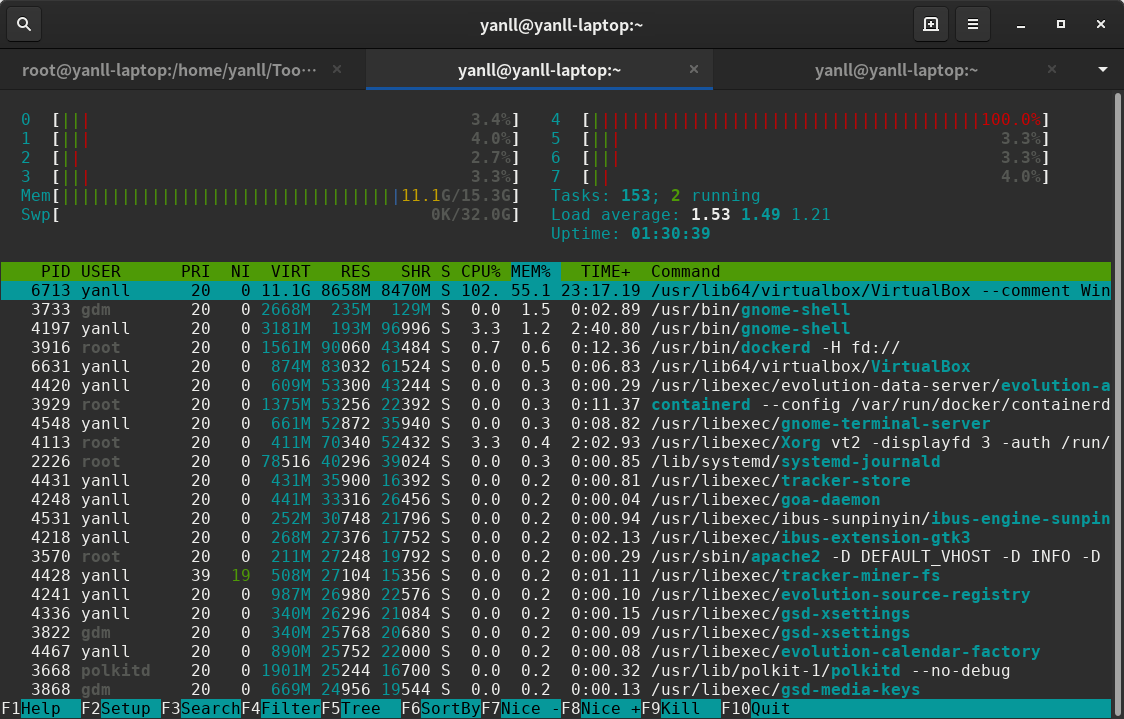Open the hamburger menu icon

(973, 24)
